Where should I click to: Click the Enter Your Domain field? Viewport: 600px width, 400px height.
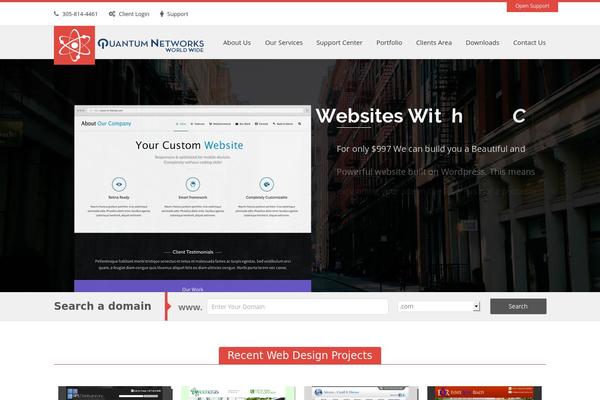coord(298,307)
